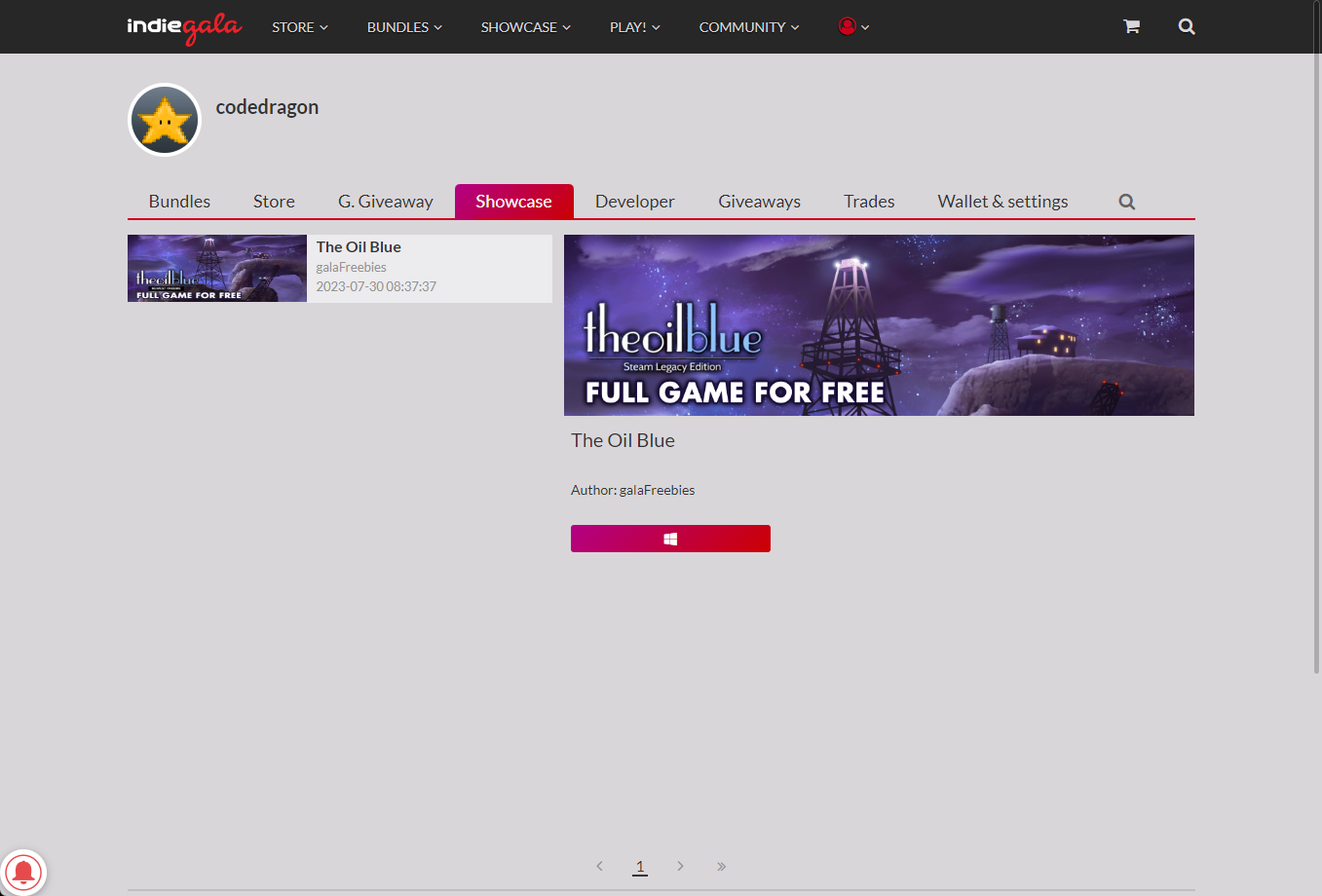
Task: Click the Windows download button
Action: (670, 539)
